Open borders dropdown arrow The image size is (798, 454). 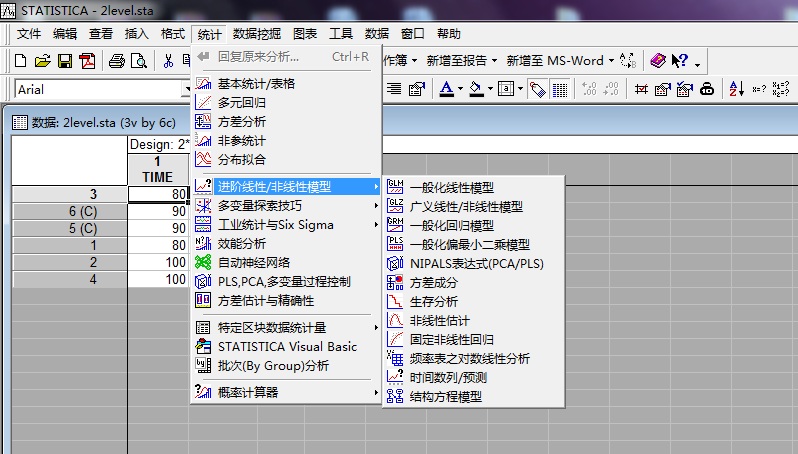pos(520,89)
